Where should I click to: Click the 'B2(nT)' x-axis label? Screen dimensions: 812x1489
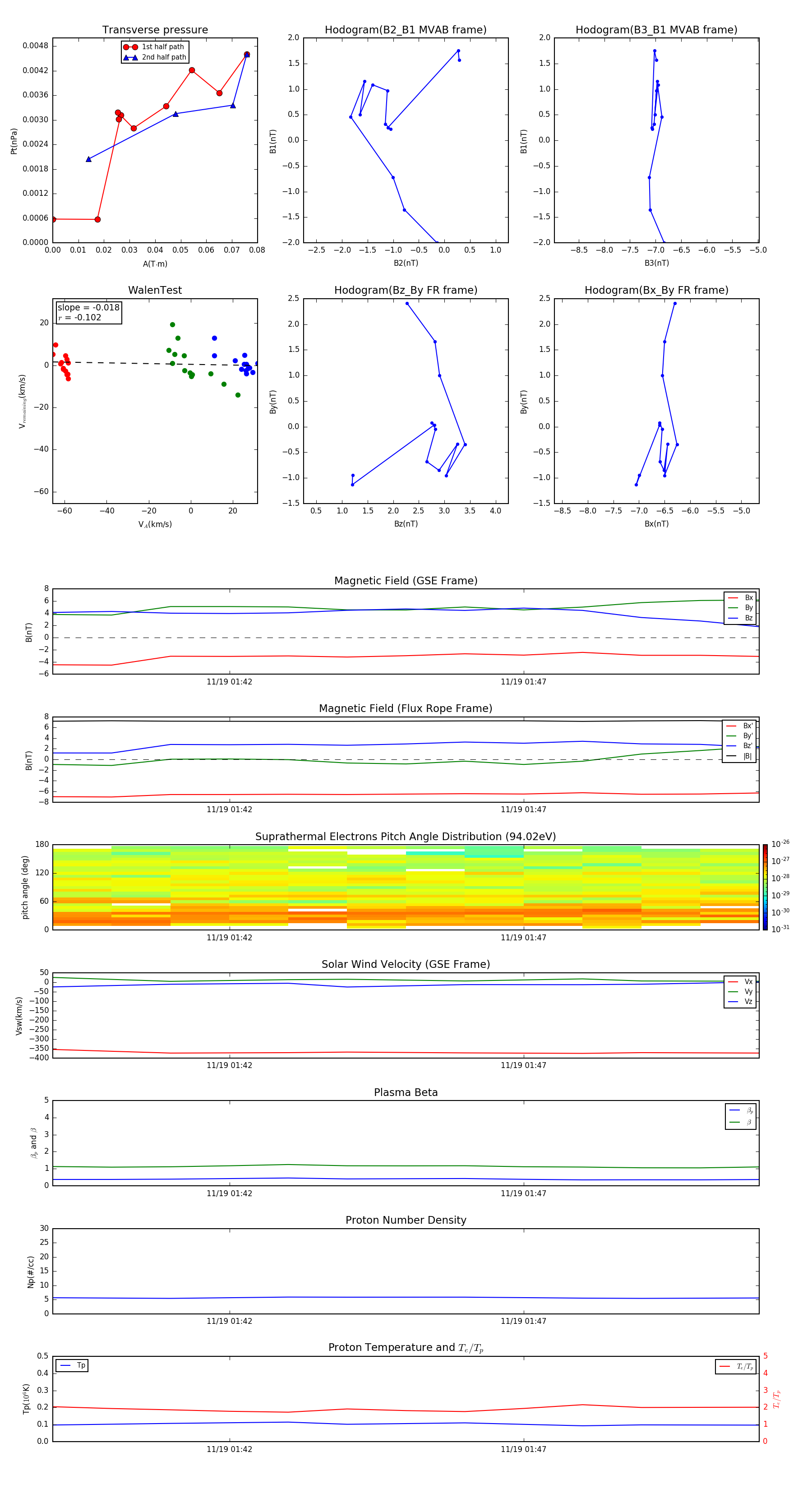pyautogui.click(x=406, y=263)
